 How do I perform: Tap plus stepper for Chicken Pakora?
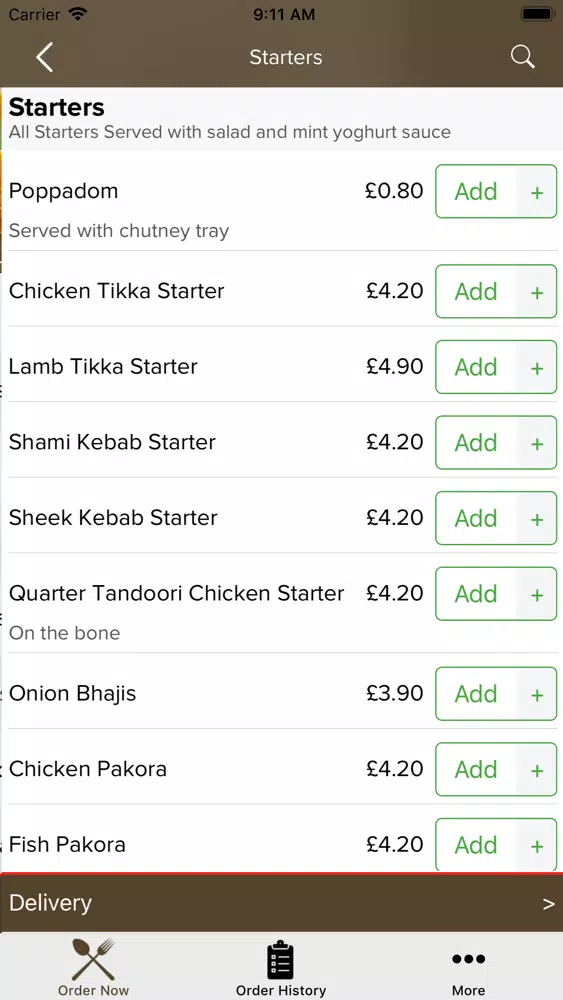537,769
